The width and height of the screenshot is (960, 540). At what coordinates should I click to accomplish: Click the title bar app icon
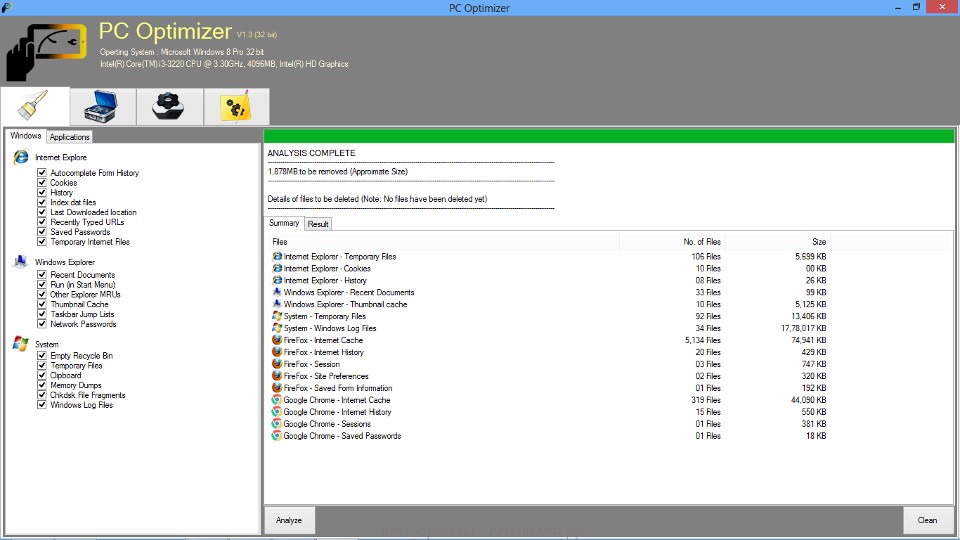coord(7,7)
